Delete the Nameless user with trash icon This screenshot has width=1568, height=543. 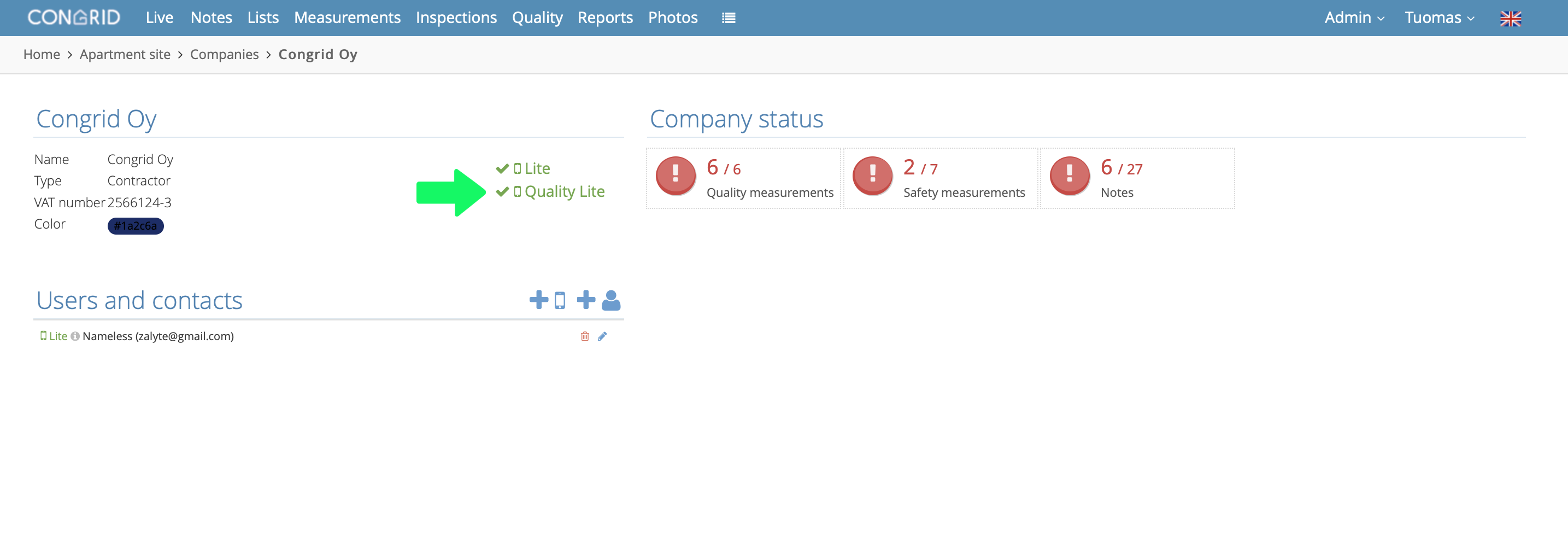pyautogui.click(x=585, y=336)
